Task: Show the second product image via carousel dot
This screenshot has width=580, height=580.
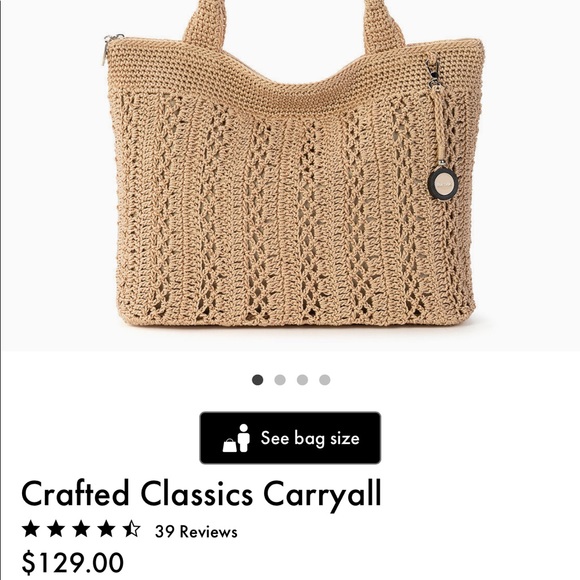Action: 280,380
